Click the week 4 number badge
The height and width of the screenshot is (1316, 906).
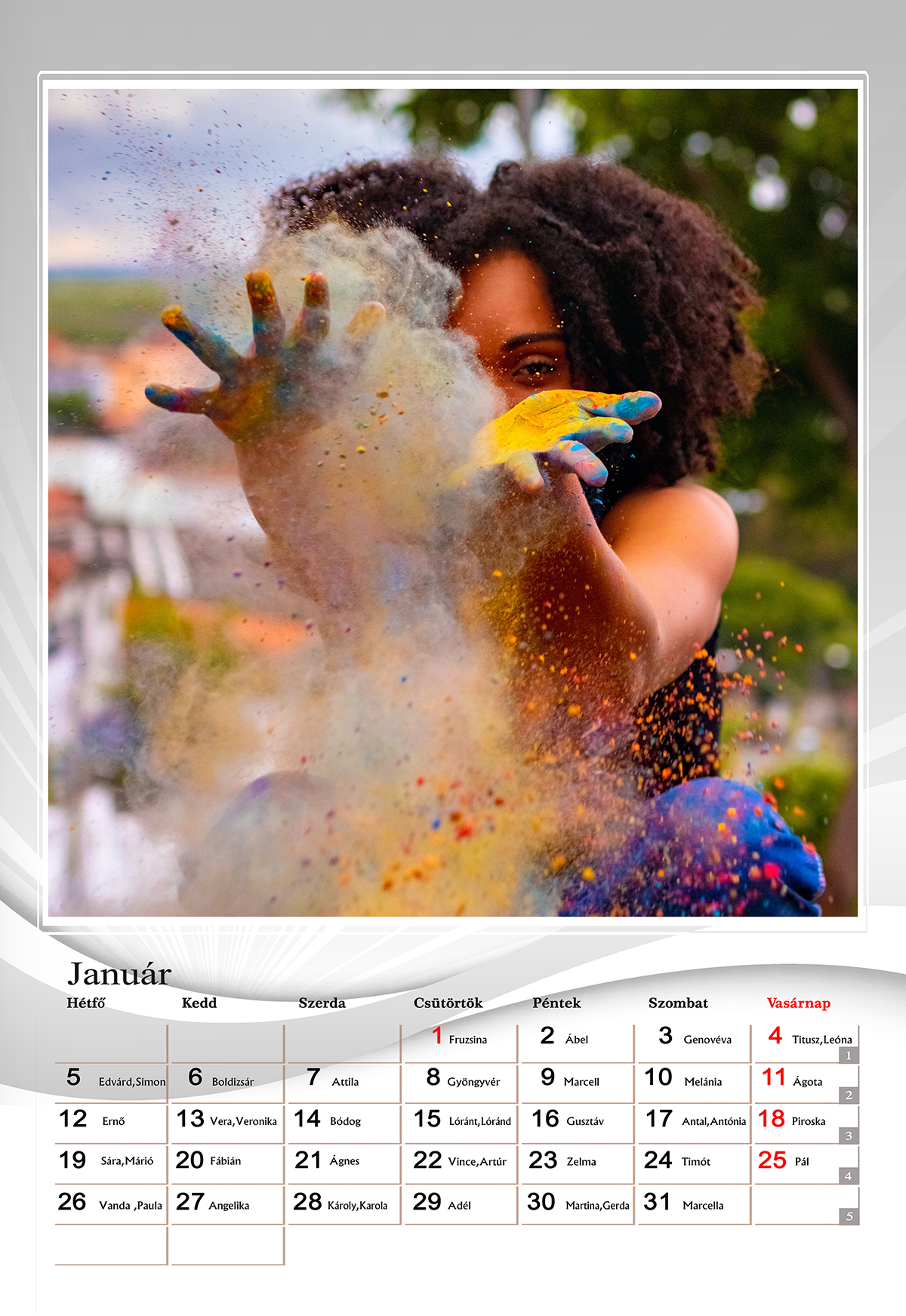(x=849, y=1176)
